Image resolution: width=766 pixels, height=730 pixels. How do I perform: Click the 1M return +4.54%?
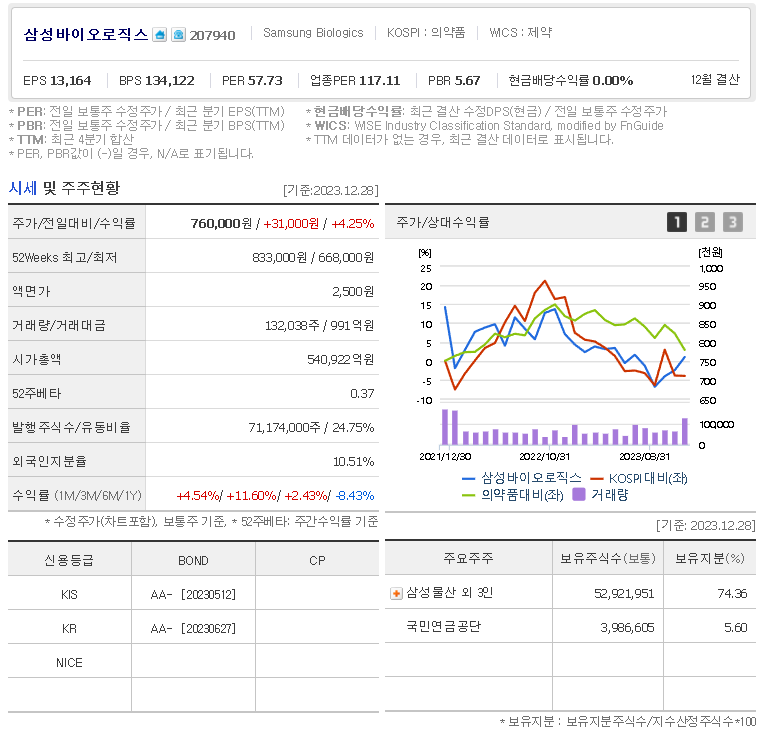click(x=198, y=496)
